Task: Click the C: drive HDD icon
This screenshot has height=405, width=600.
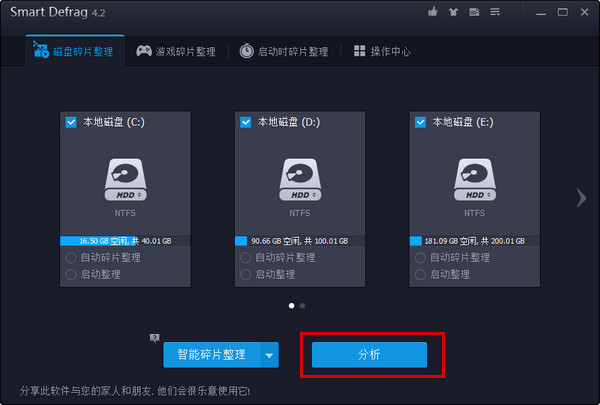Action: tap(125, 180)
